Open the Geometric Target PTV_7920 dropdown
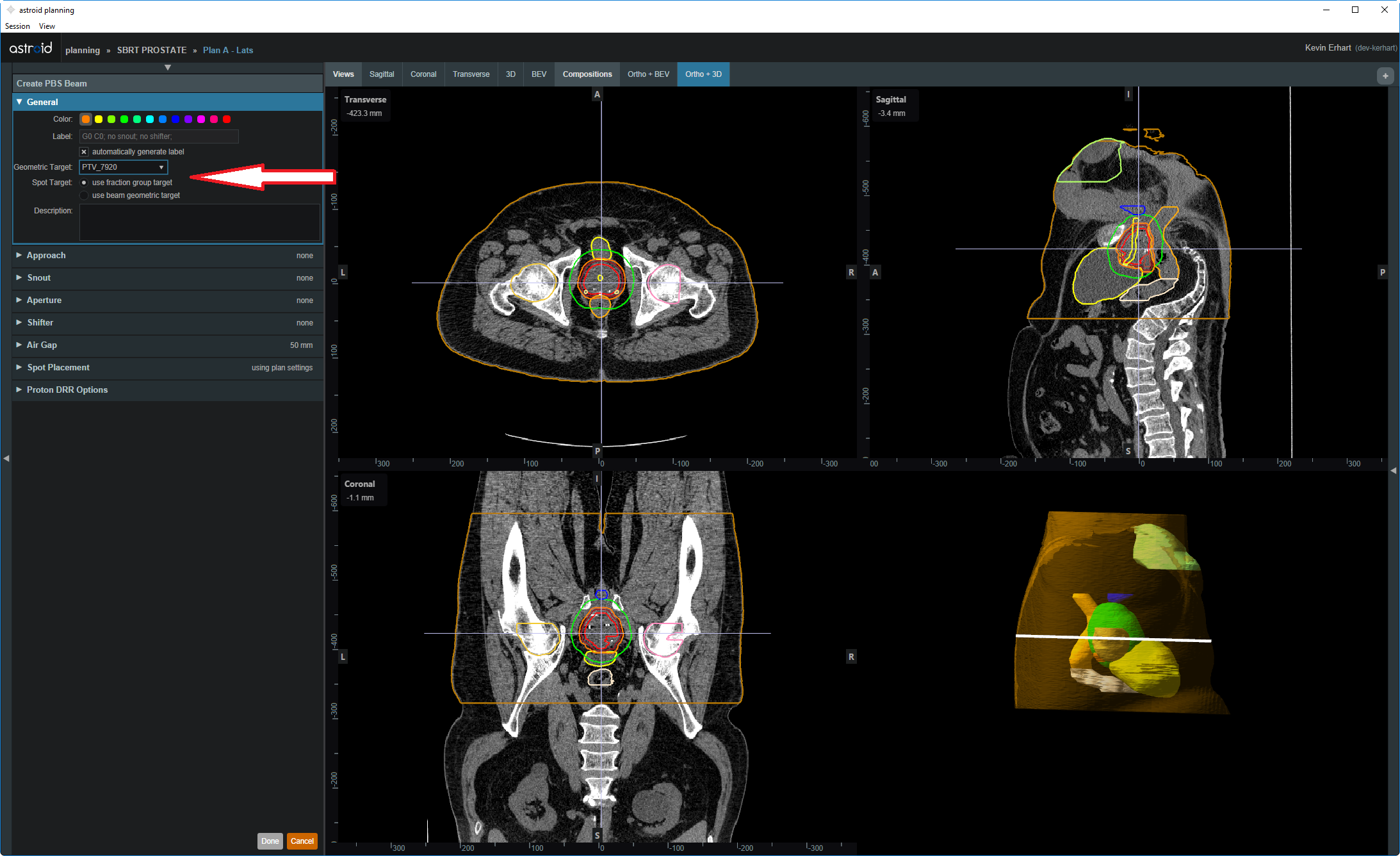Screen dimensions: 1400x856 (x=123, y=167)
